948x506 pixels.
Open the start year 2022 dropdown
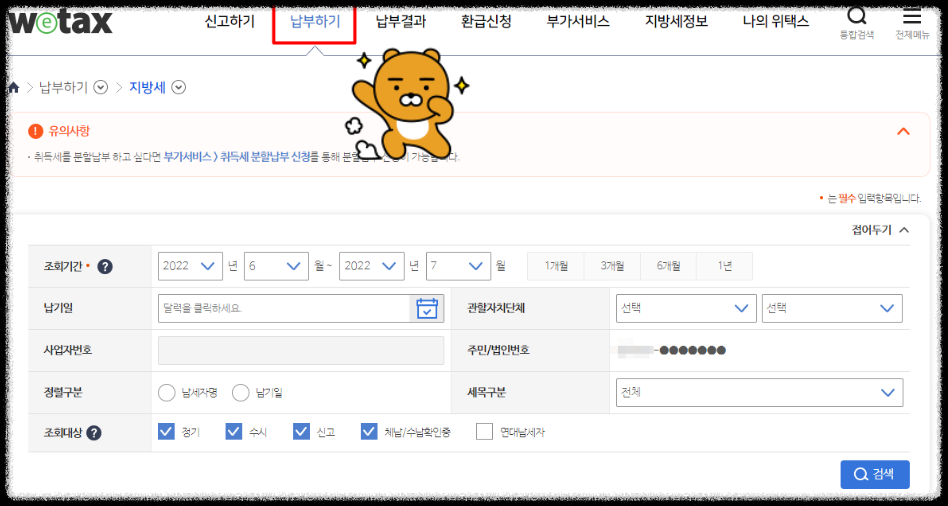190,266
